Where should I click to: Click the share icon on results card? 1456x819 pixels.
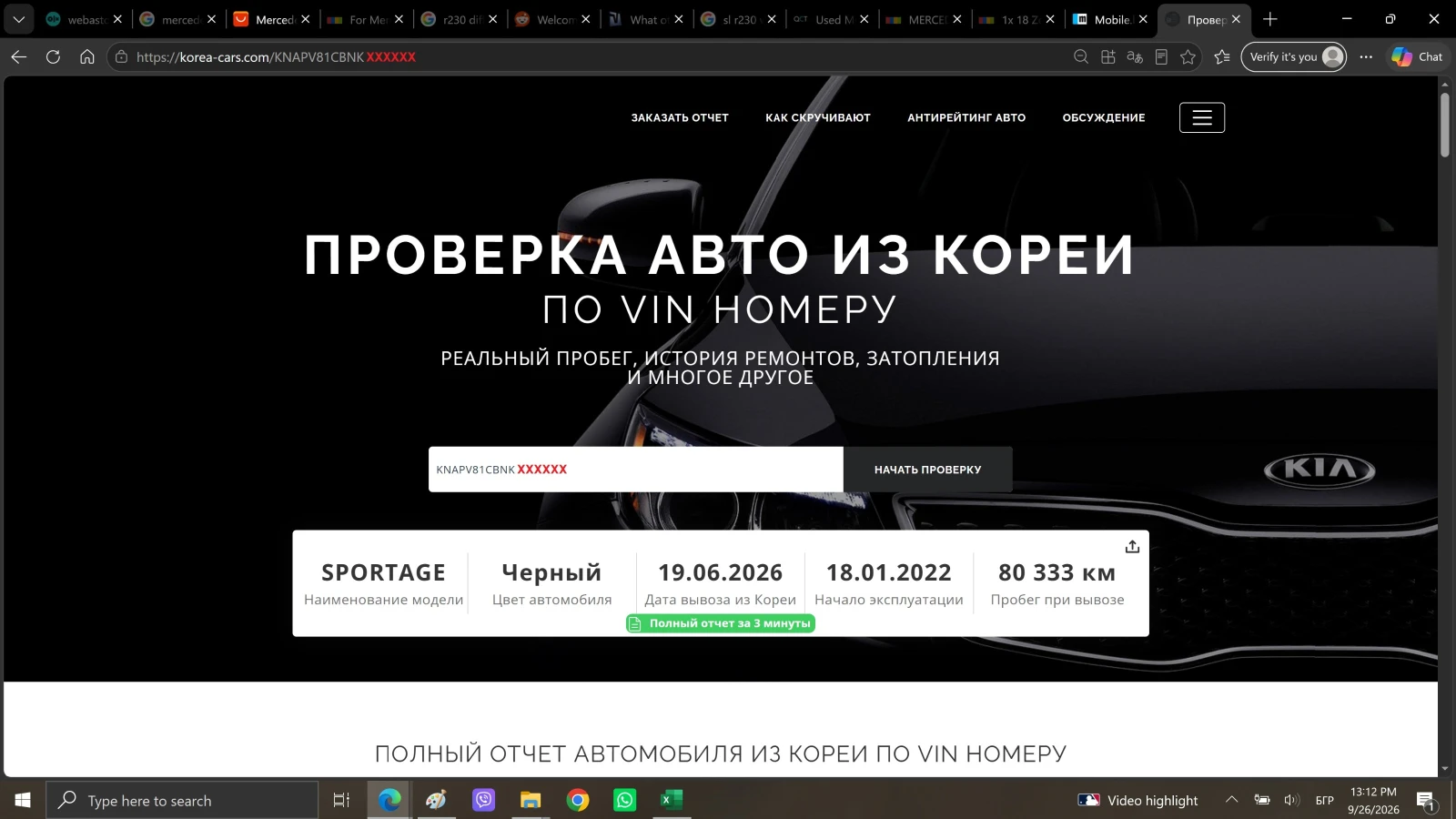tap(1132, 546)
